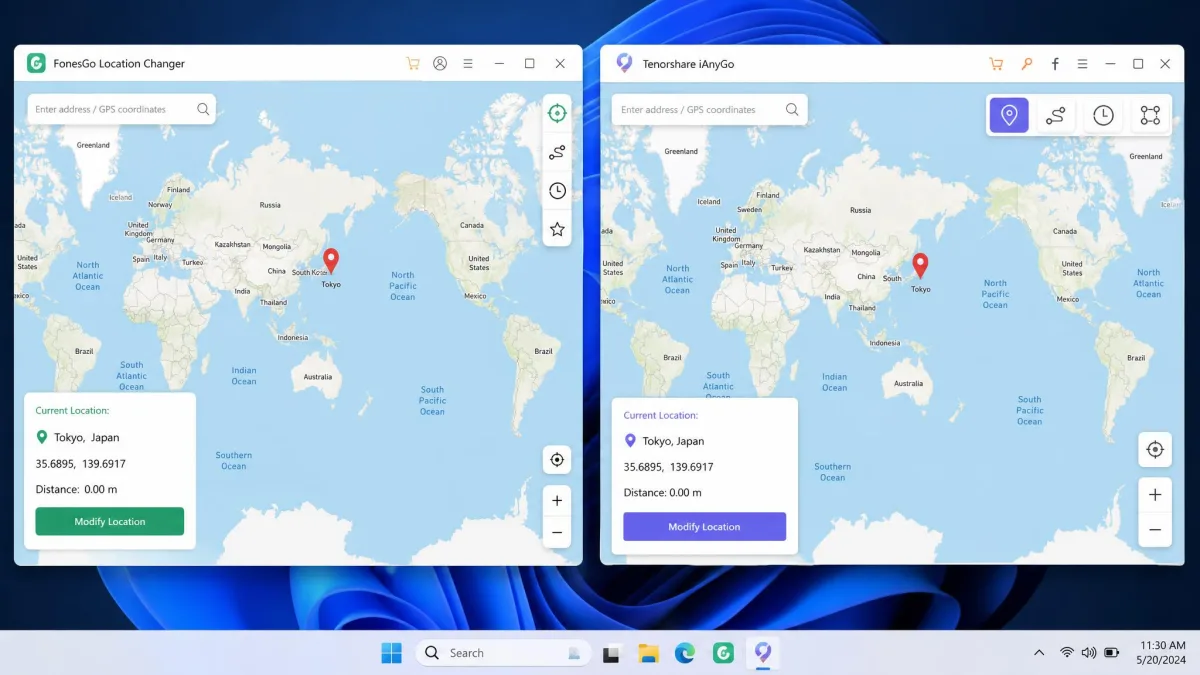This screenshot has height=675, width=1200.
Task: Minimize the FonesGo Location Changer window
Action: (499, 63)
